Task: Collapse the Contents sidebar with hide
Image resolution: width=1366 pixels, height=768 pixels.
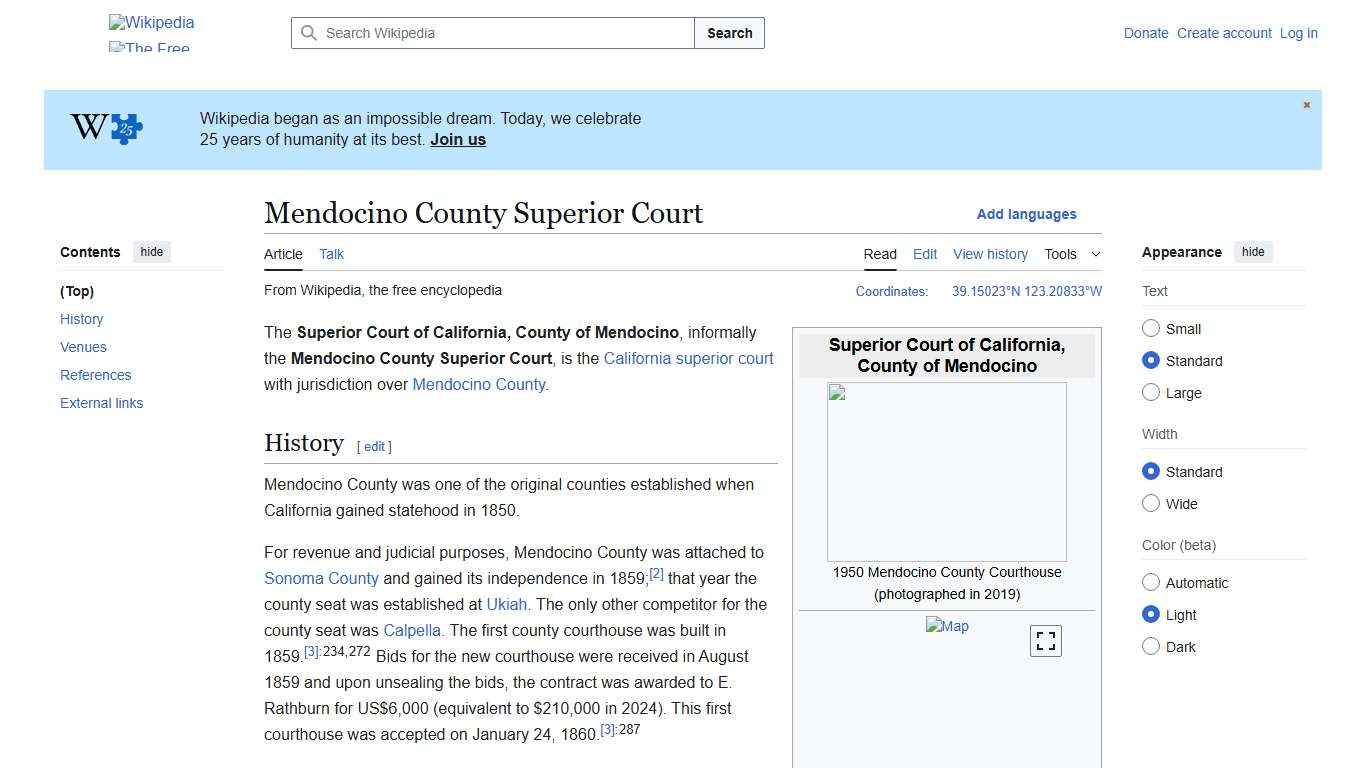Action: (151, 251)
